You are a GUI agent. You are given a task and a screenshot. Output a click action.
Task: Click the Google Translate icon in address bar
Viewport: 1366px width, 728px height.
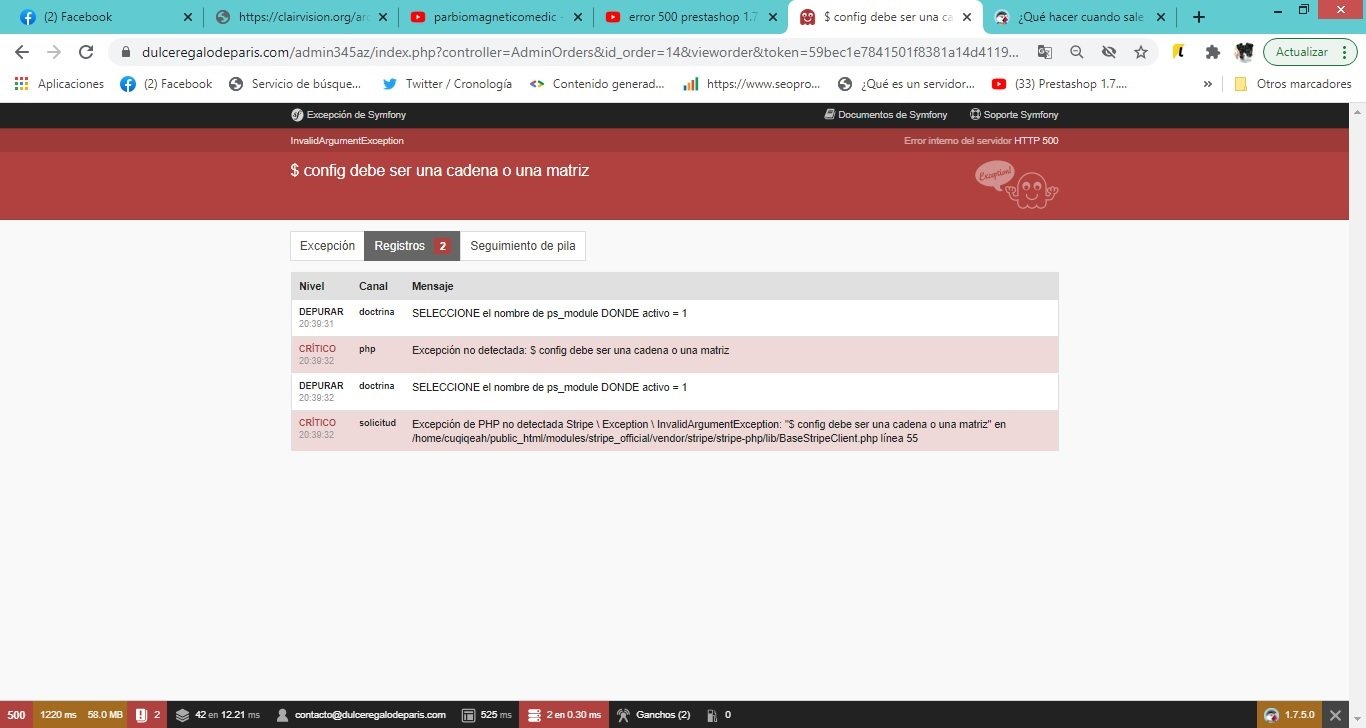(1044, 52)
